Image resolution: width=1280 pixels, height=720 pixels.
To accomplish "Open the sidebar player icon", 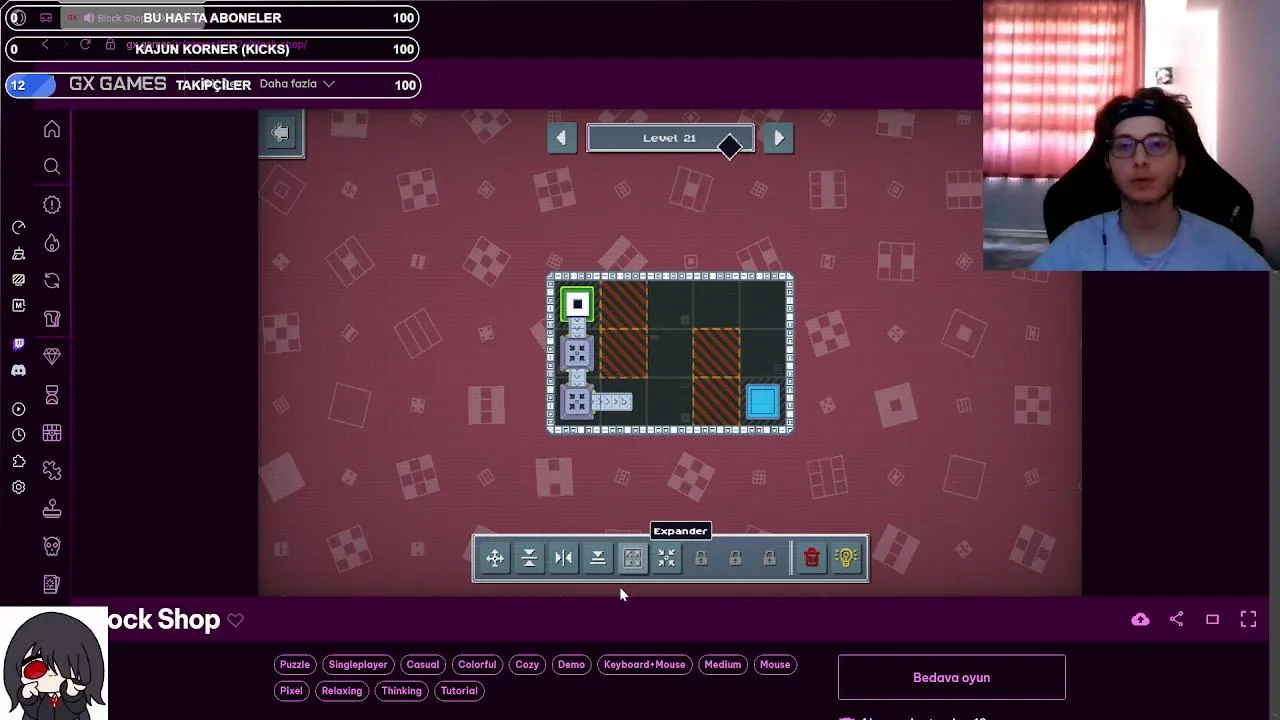I will point(18,409).
